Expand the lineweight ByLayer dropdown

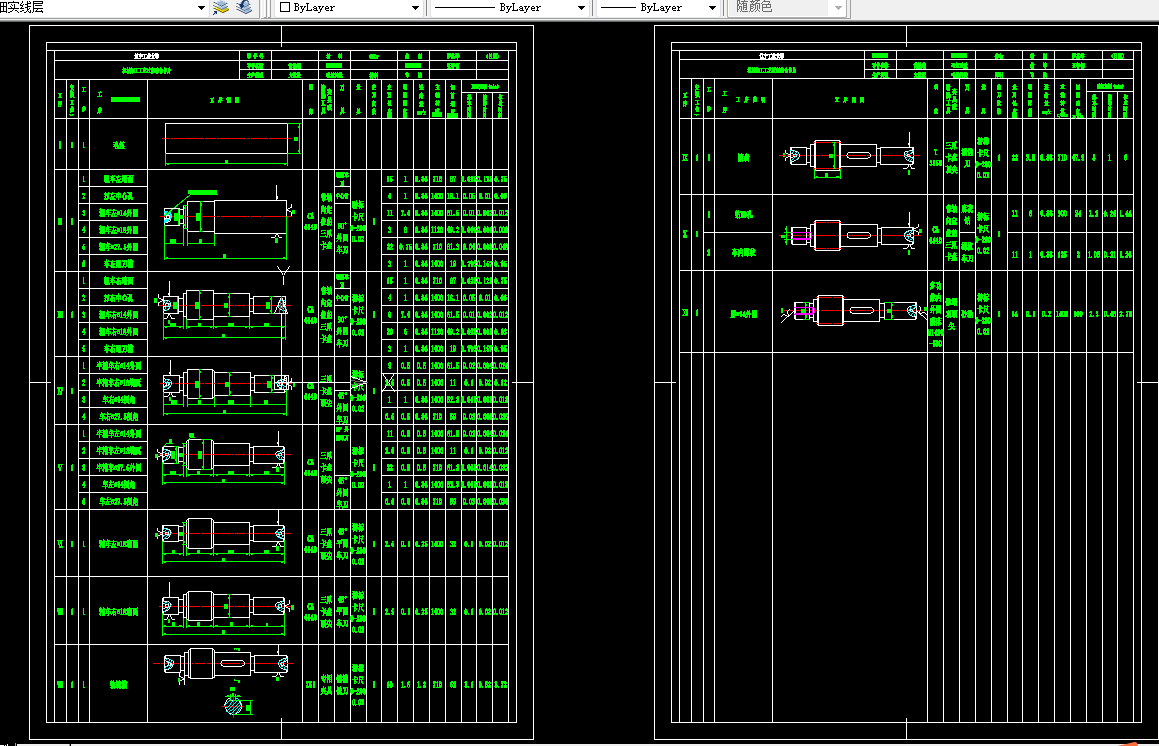click(712, 8)
